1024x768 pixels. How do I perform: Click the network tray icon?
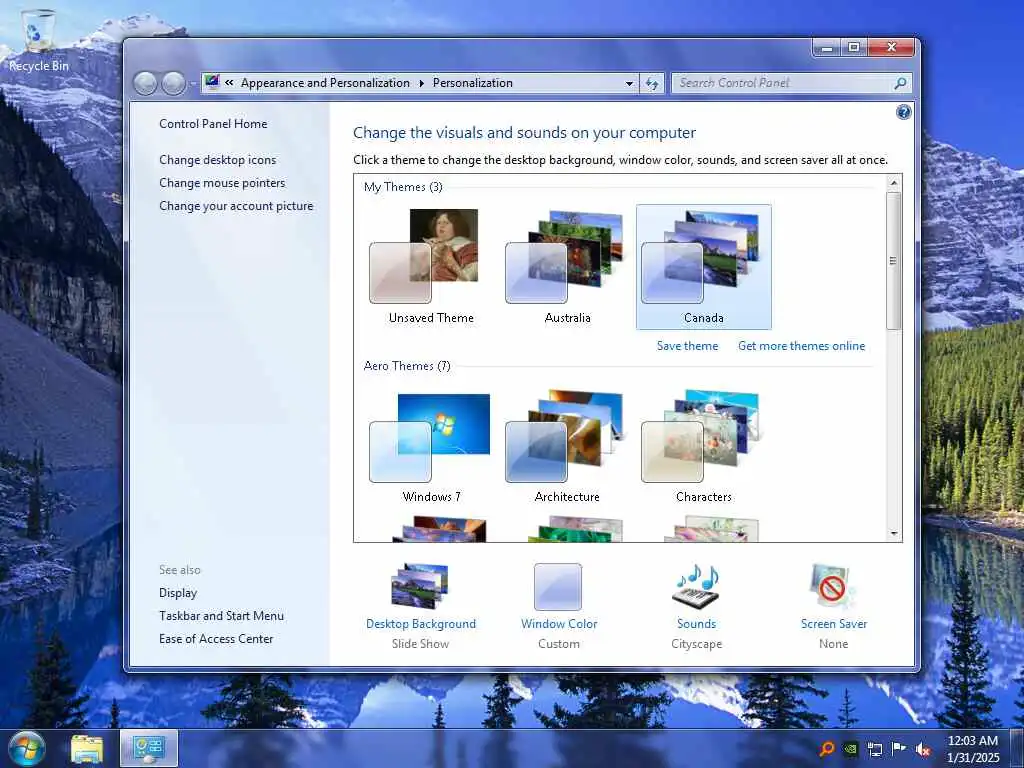pyautogui.click(x=874, y=749)
